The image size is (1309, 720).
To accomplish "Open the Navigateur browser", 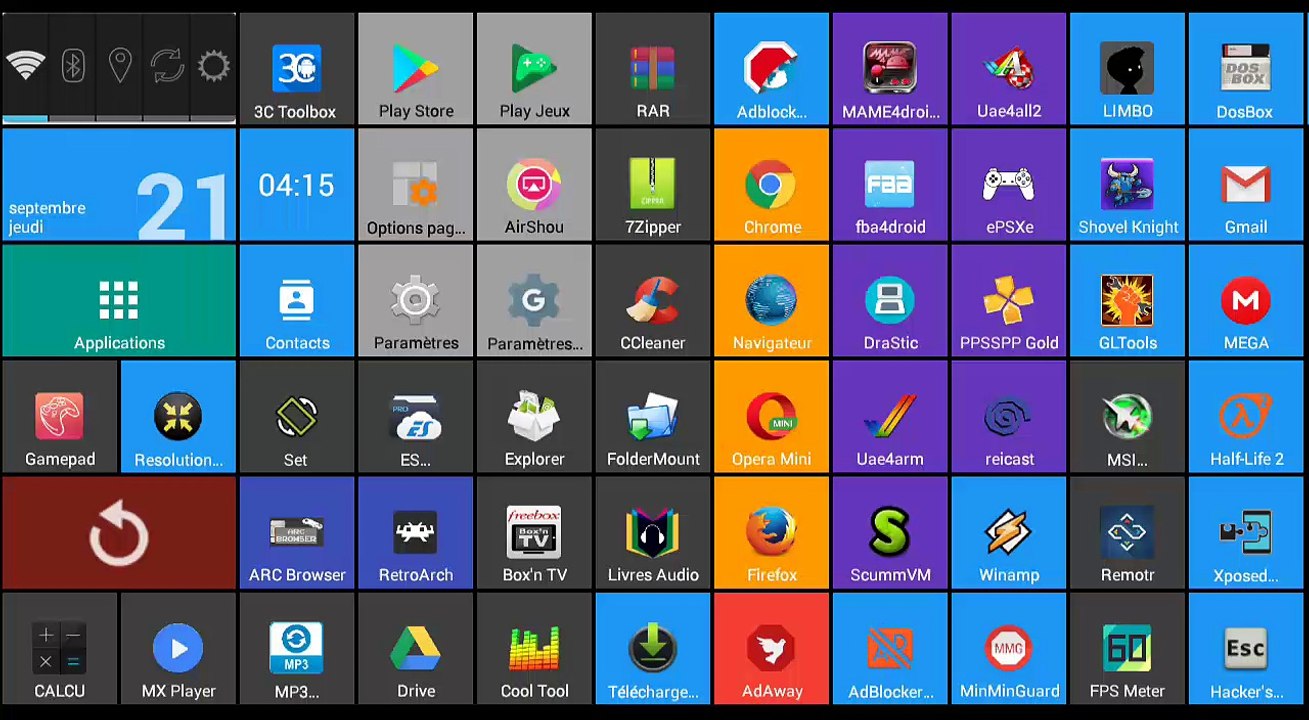I will point(771,301).
